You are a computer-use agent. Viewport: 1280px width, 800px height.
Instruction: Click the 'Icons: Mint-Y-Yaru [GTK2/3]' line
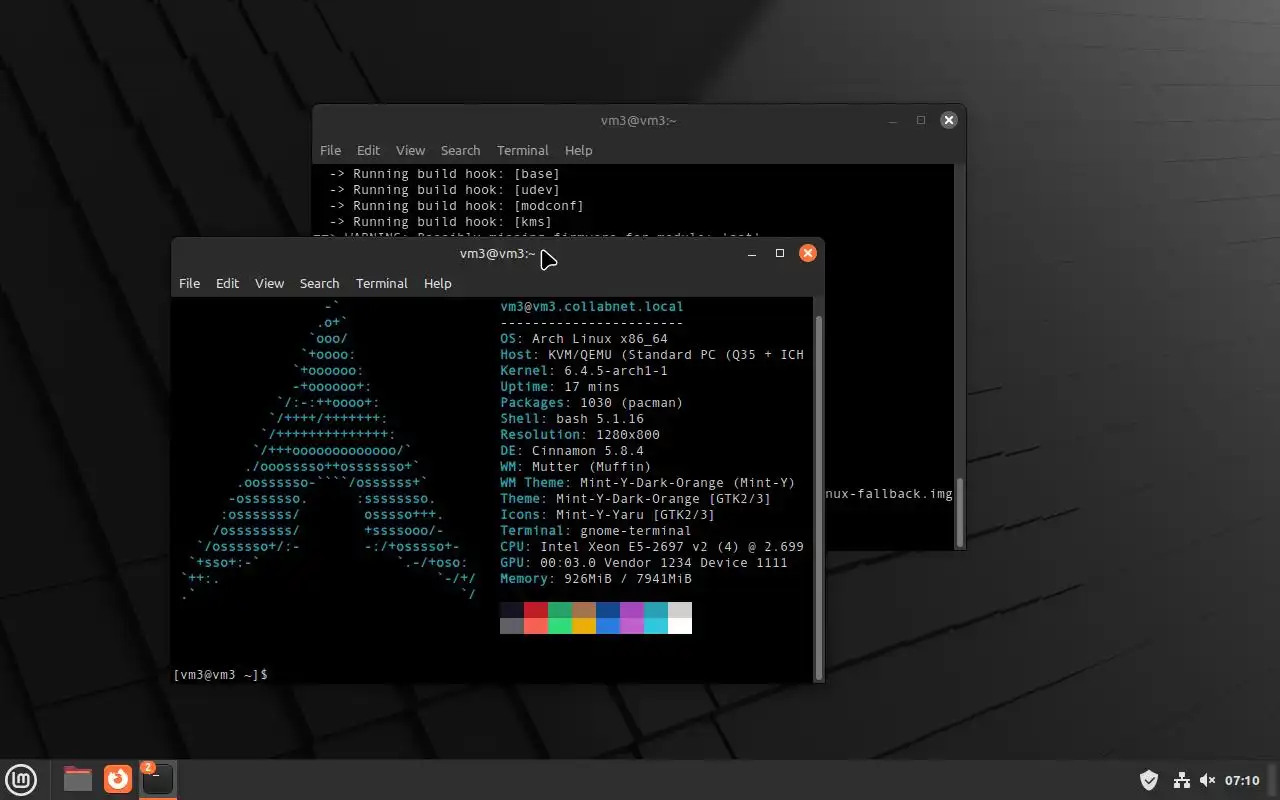(608, 515)
